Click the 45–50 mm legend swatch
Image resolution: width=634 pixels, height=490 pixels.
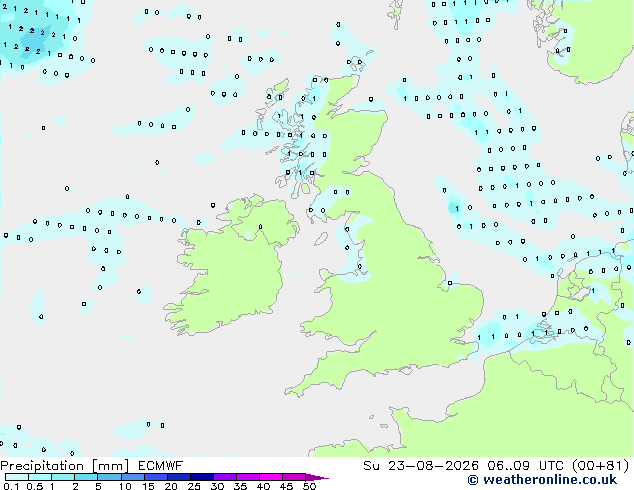click(294, 477)
